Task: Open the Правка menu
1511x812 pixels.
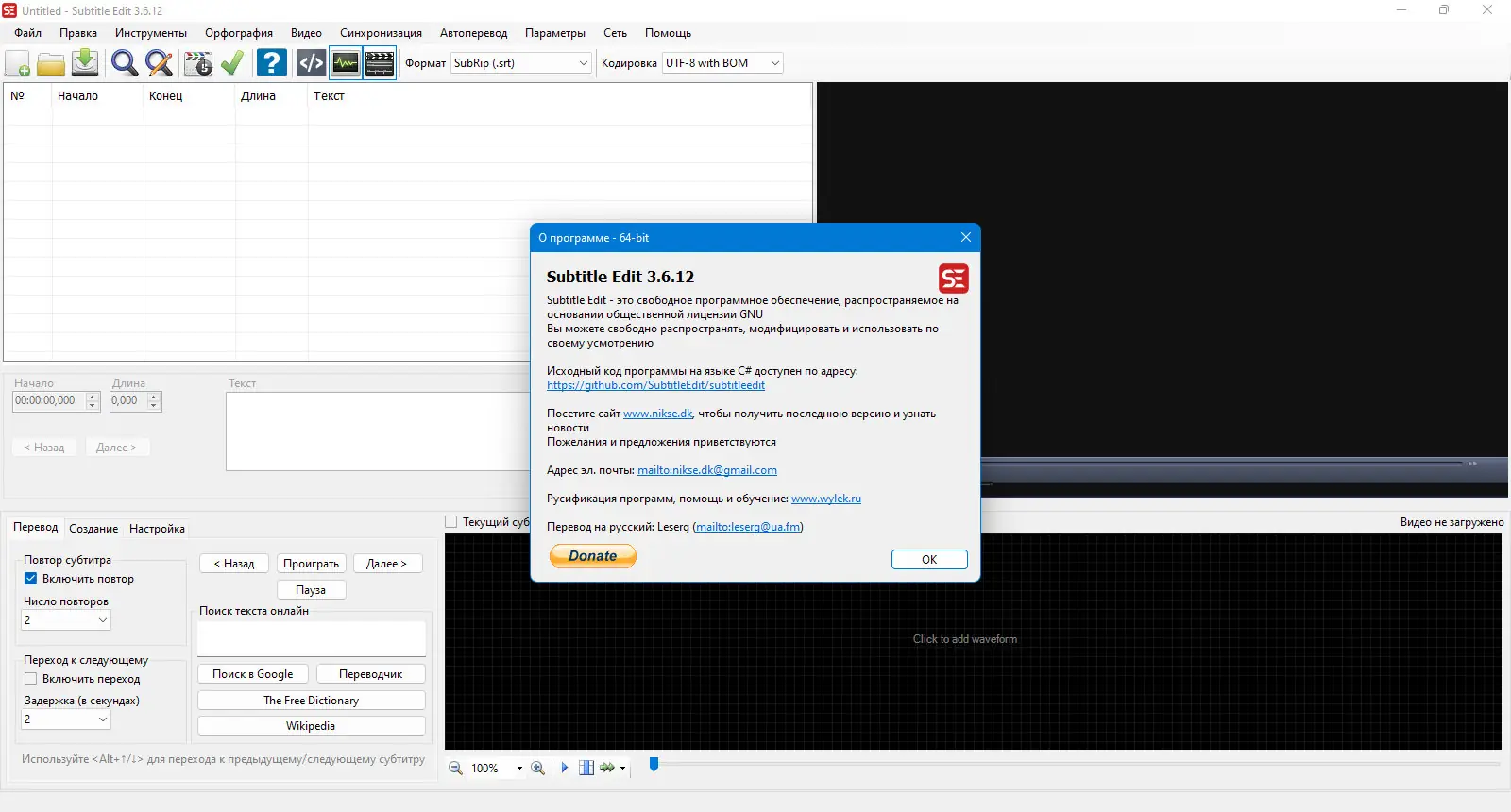Action: tap(78, 33)
